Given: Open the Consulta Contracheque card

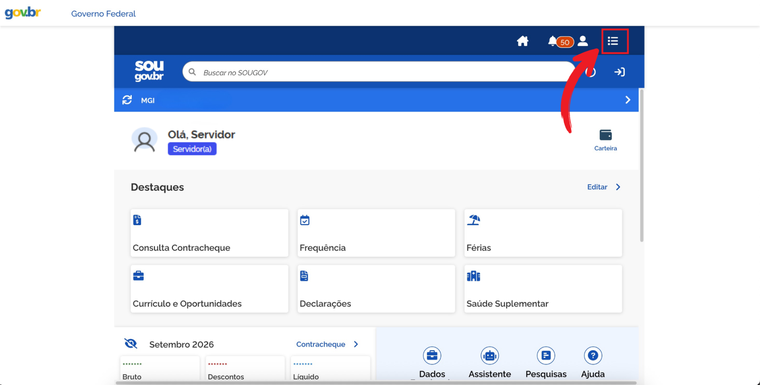Looking at the screenshot, I should pyautogui.click(x=209, y=233).
